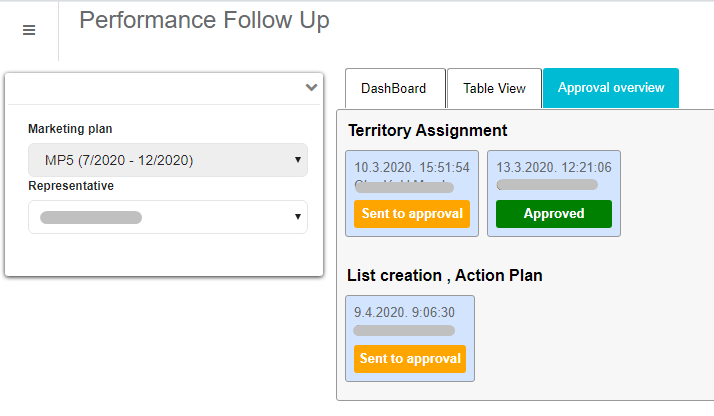
Task: Collapse the filter panel with the chevron
Action: pyautogui.click(x=311, y=87)
